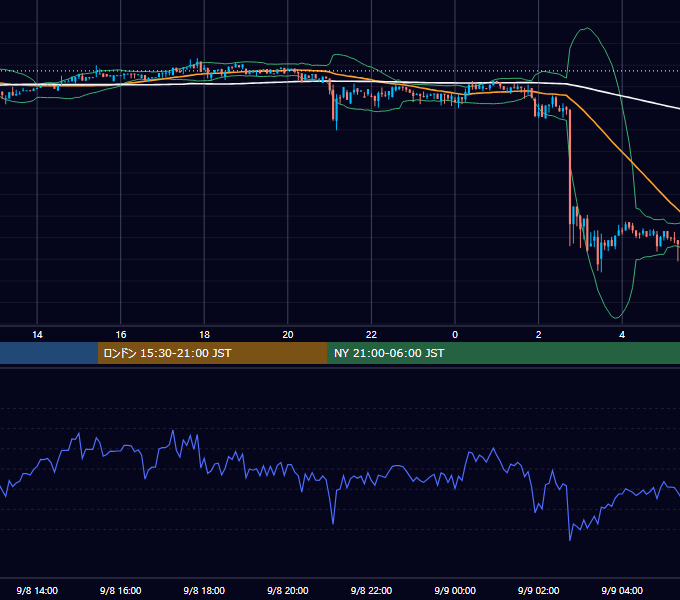The height and width of the screenshot is (600, 680).
Task: Click the 0 hour label on price chart axis
Action: coord(455,335)
